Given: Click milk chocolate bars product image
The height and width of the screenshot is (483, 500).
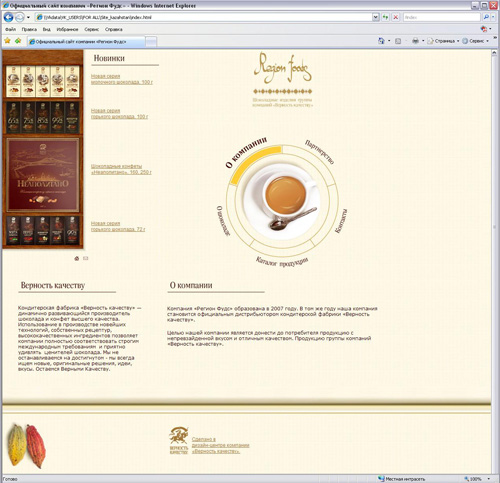Looking at the screenshot, I should coord(43,82).
